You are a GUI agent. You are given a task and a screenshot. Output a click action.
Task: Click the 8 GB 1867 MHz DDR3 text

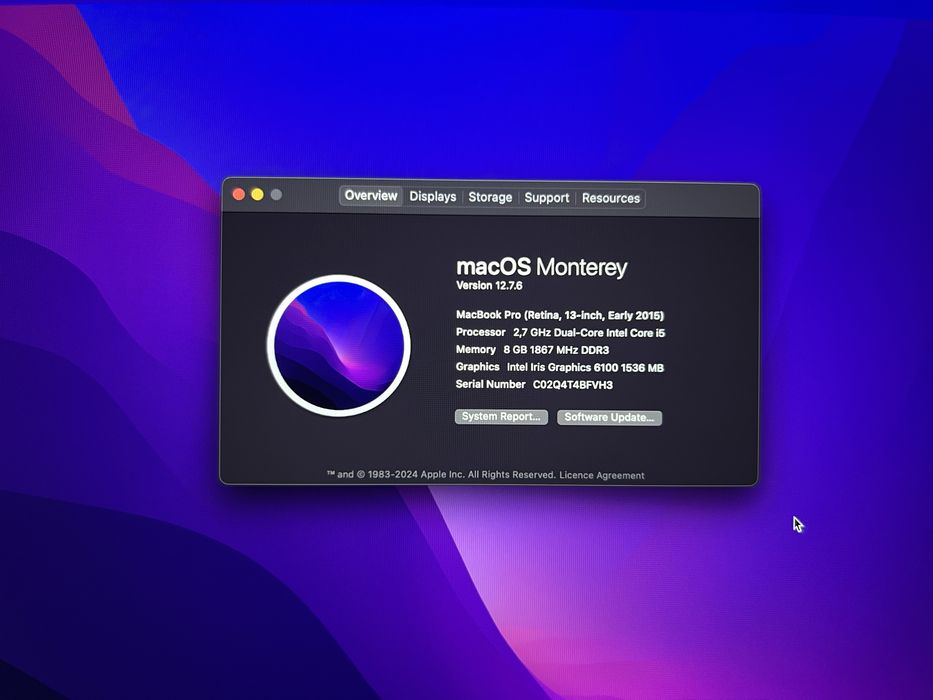click(556, 350)
